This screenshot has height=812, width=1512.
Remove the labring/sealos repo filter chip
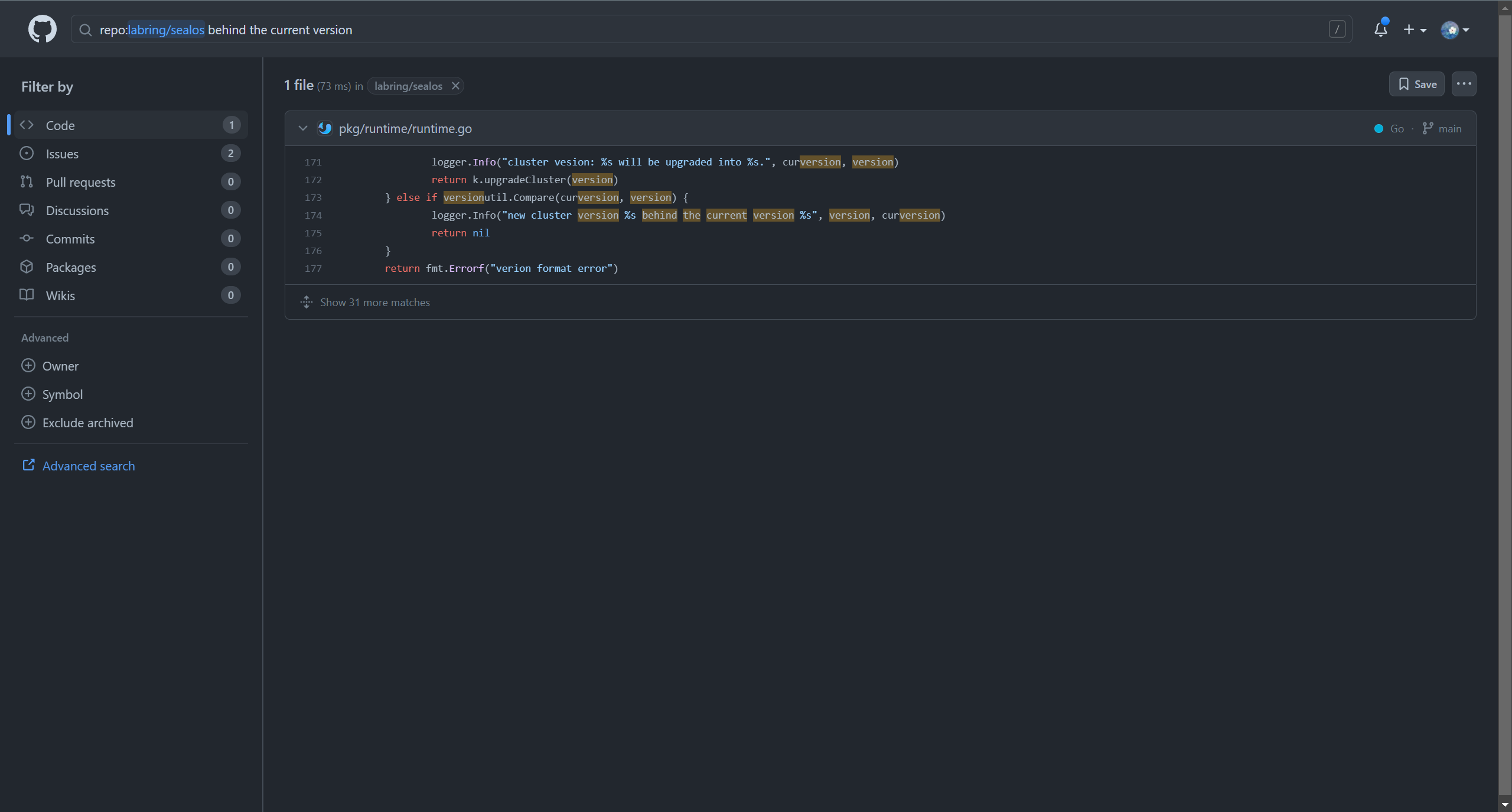(x=455, y=86)
